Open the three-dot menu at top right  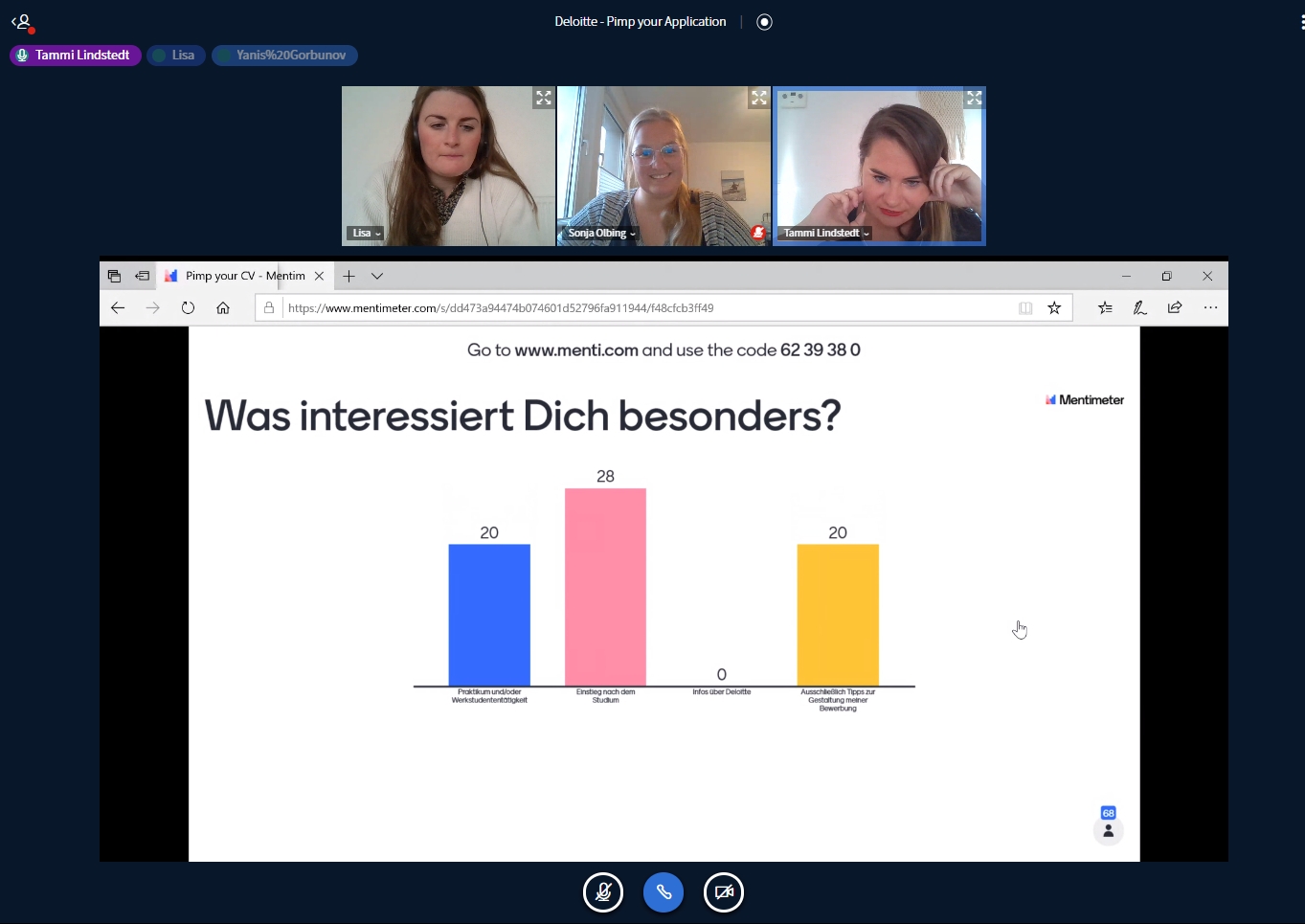tap(1302, 22)
